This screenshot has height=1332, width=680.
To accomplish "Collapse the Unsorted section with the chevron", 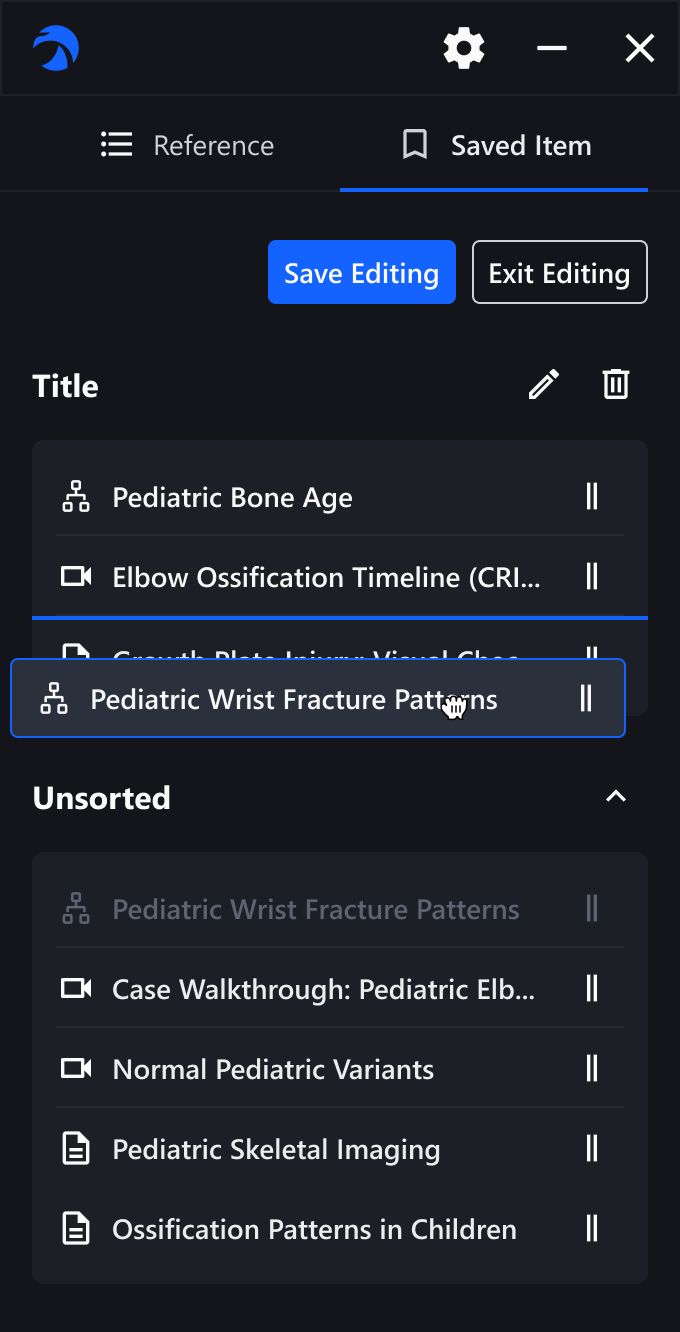I will pos(616,797).
